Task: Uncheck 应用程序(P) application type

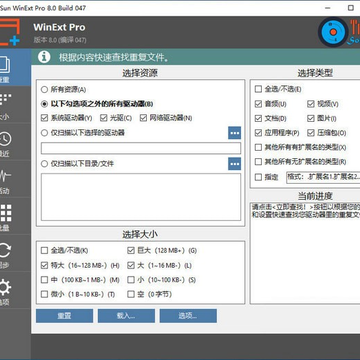Action: point(258,133)
